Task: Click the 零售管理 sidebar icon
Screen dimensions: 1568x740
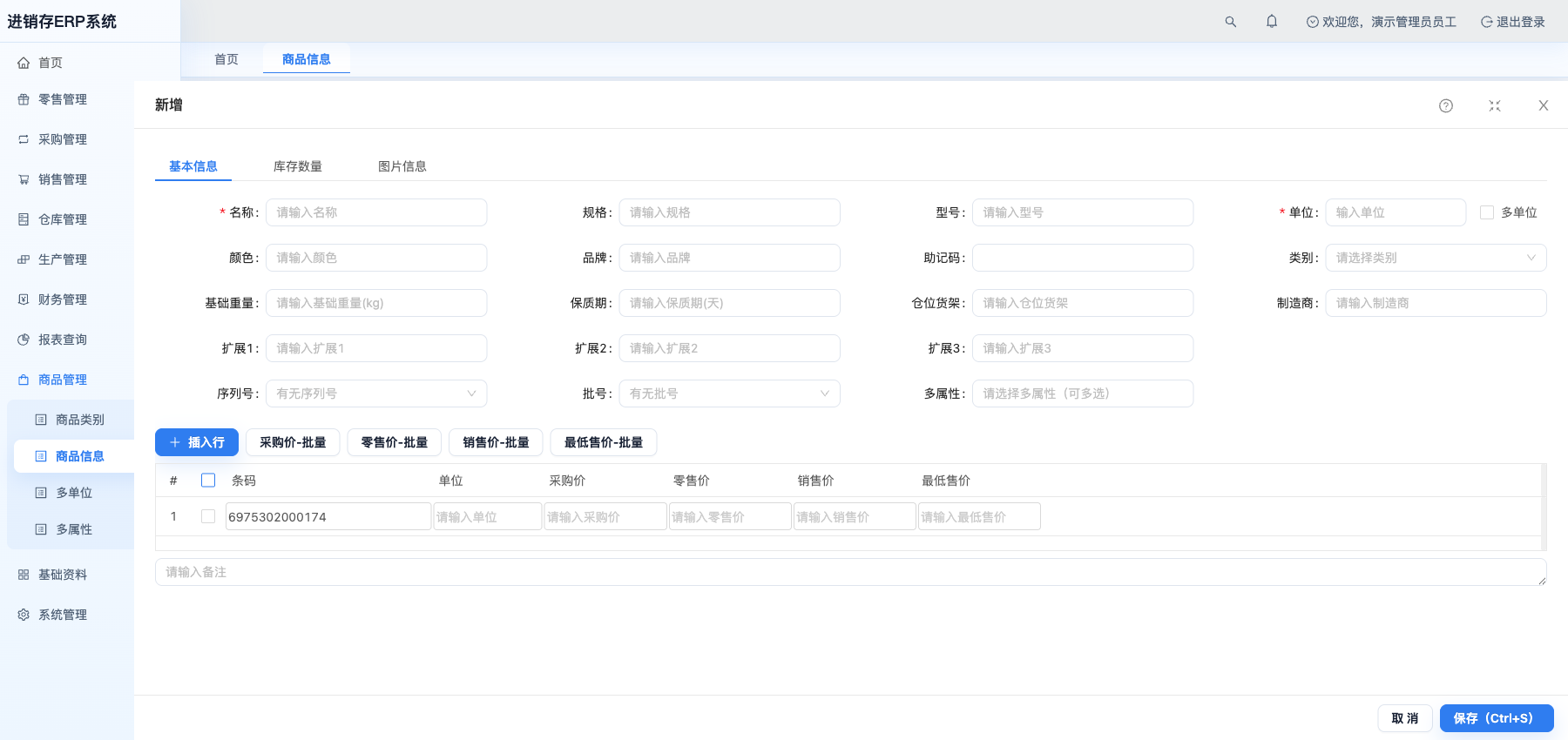Action: click(x=24, y=99)
